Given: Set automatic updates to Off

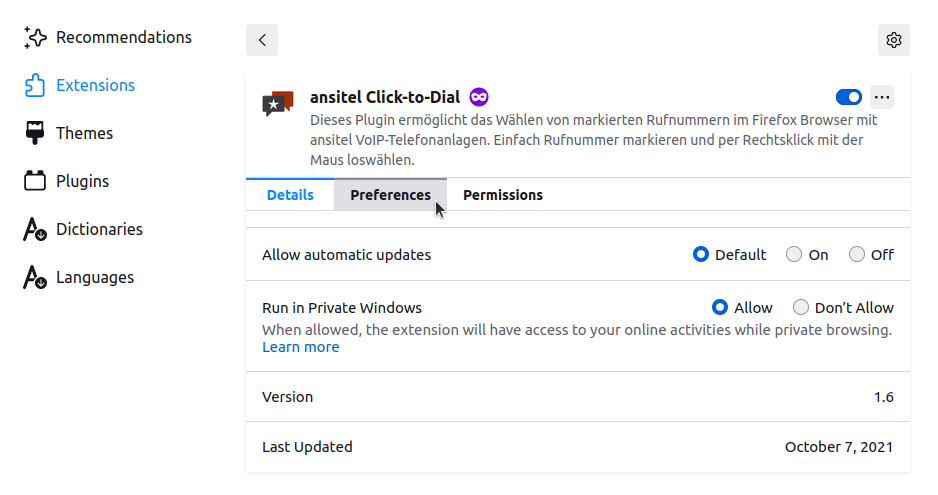Looking at the screenshot, I should pos(857,255).
